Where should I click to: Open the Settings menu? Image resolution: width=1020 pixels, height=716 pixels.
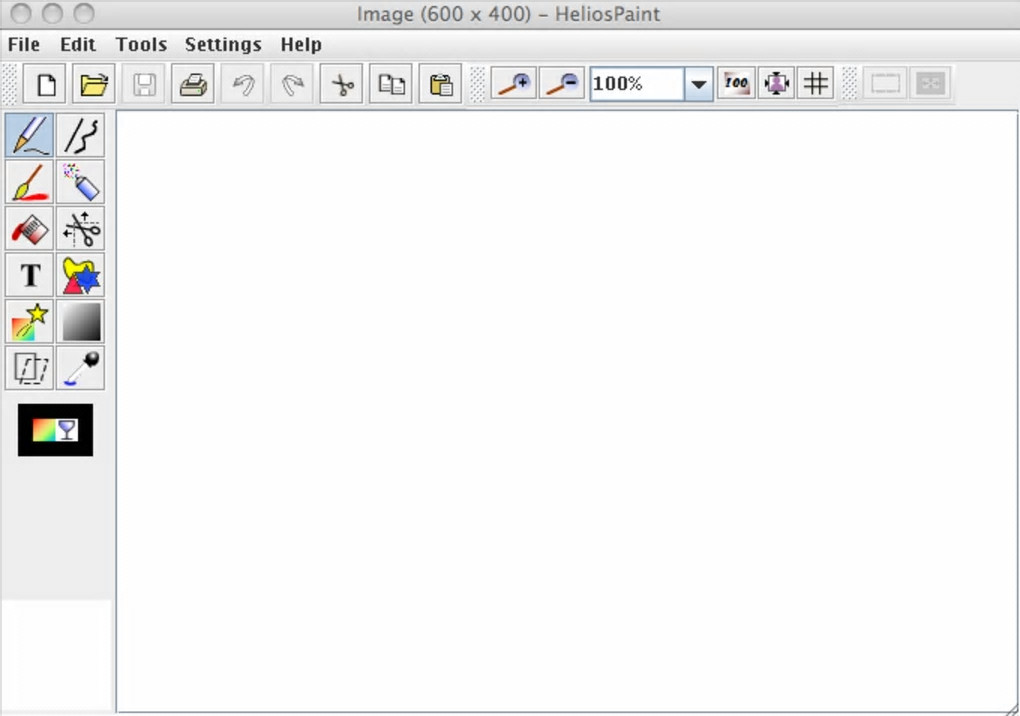(x=223, y=44)
